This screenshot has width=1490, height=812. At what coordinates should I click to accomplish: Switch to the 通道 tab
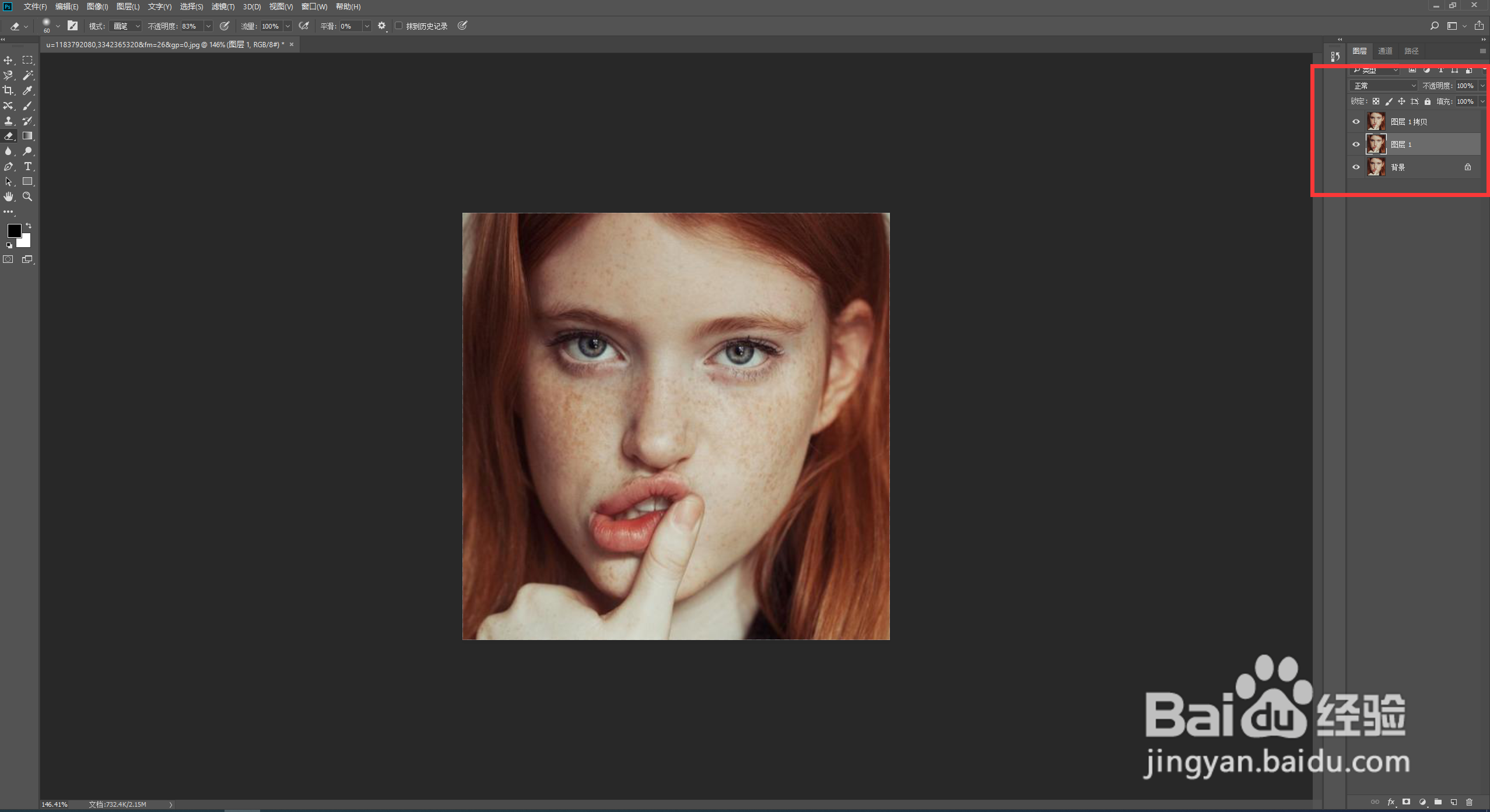[x=1385, y=51]
